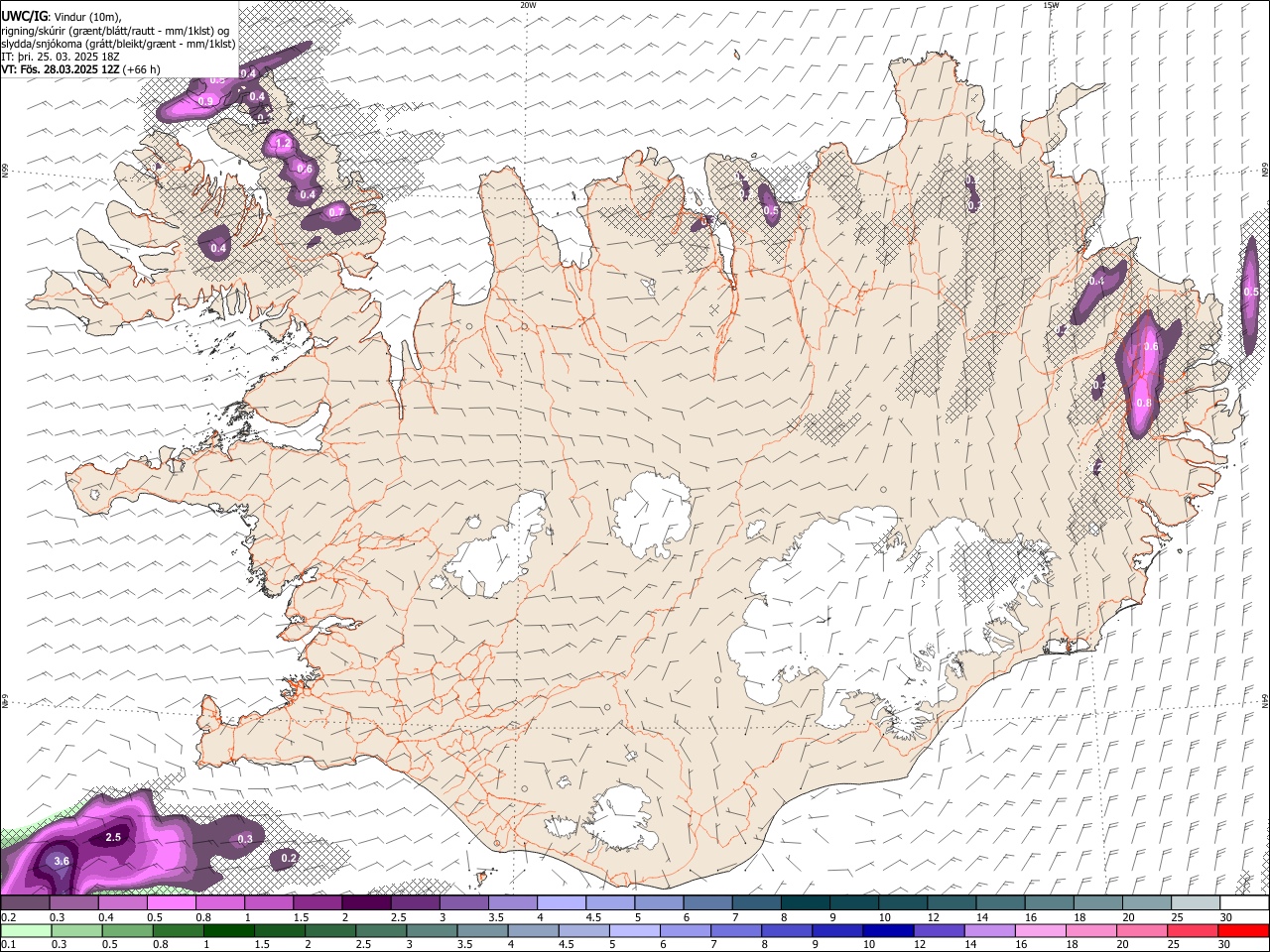Select upper legend swatch starting at 25

[1197, 903]
